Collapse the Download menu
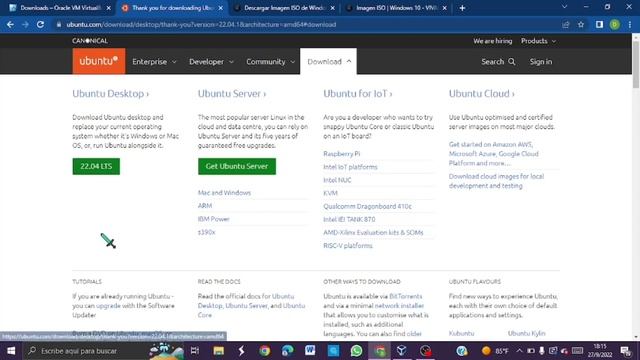Image resolution: width=640 pixels, height=360 pixels. click(329, 62)
